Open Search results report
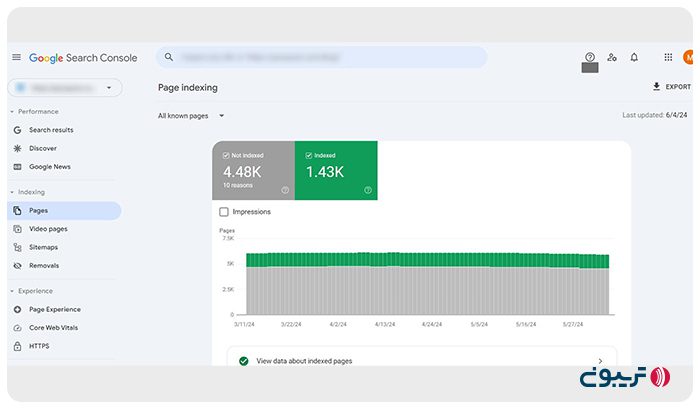700x408 pixels. pyautogui.click(x=51, y=130)
